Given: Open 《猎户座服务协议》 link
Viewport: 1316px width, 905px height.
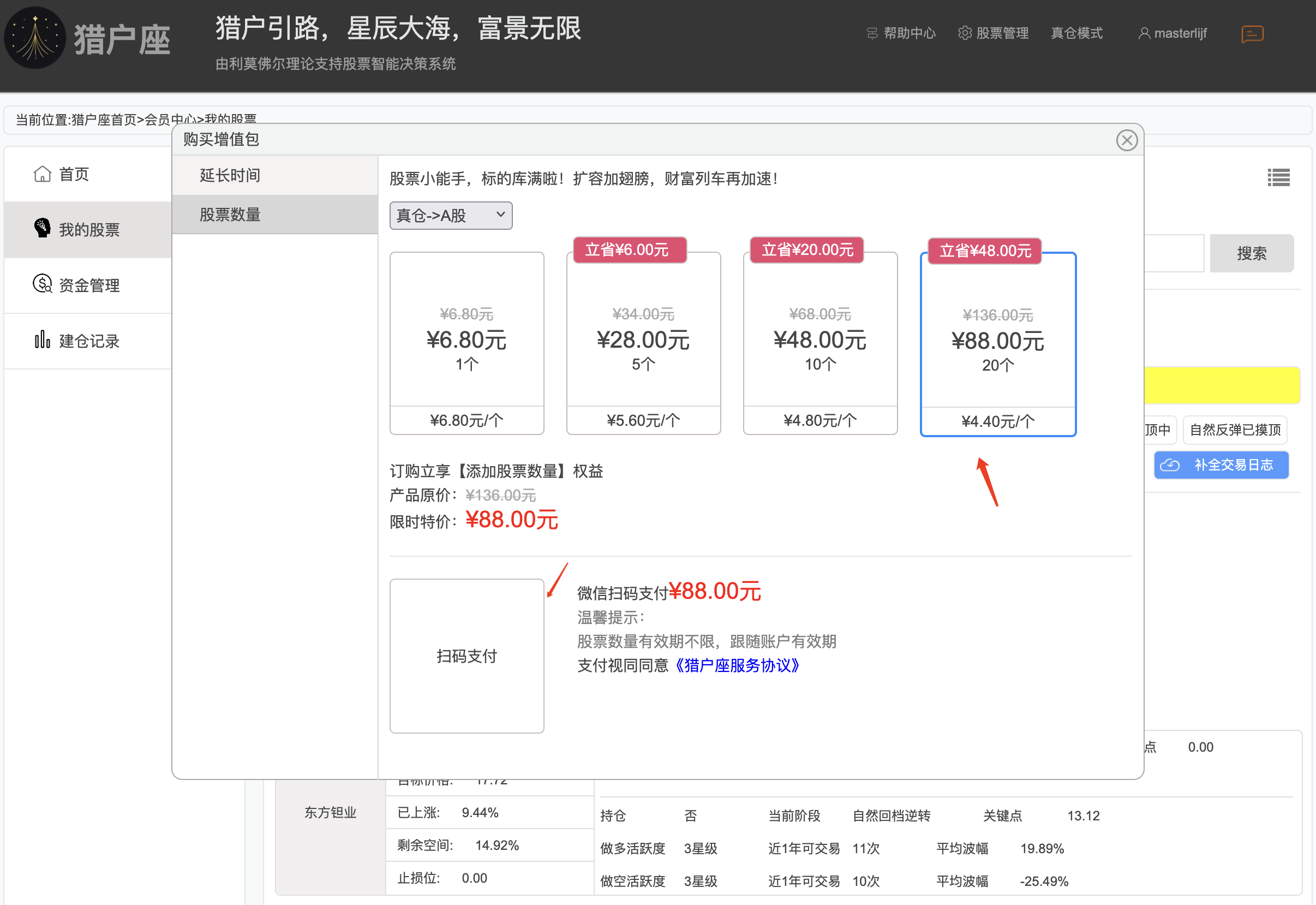Looking at the screenshot, I should tap(737, 665).
